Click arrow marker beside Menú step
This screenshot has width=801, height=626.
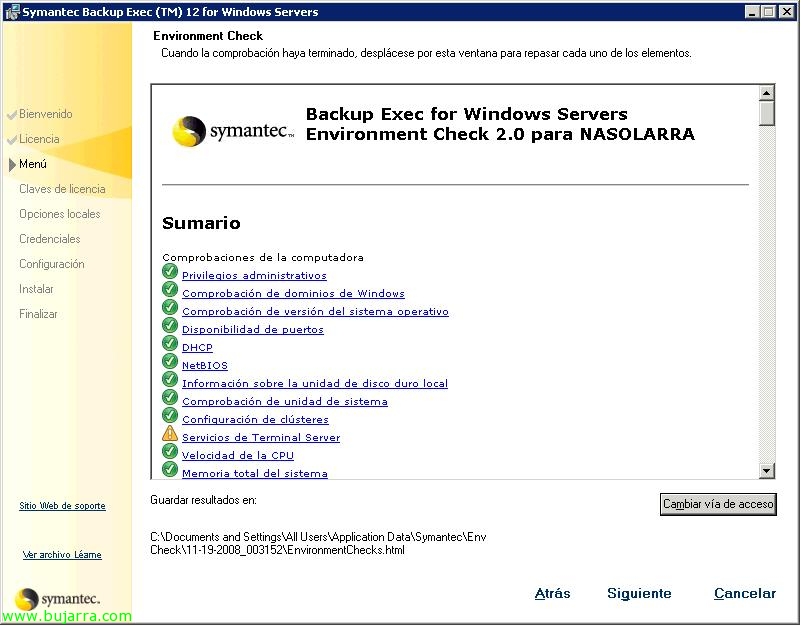coord(12,165)
